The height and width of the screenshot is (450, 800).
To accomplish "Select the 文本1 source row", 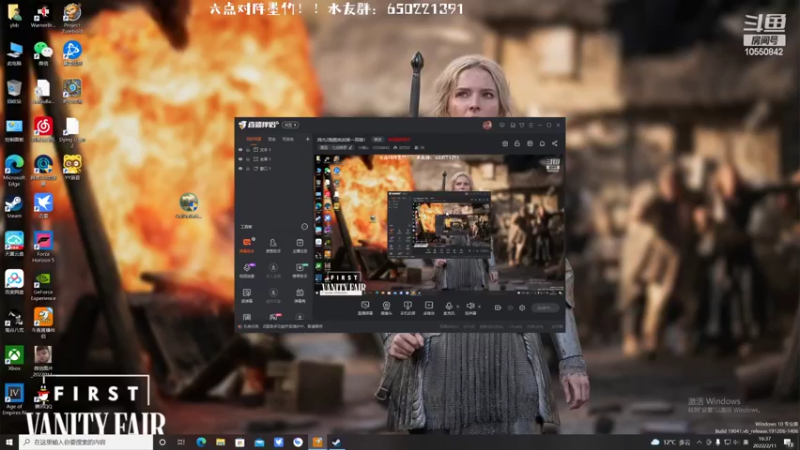I will pyautogui.click(x=274, y=150).
